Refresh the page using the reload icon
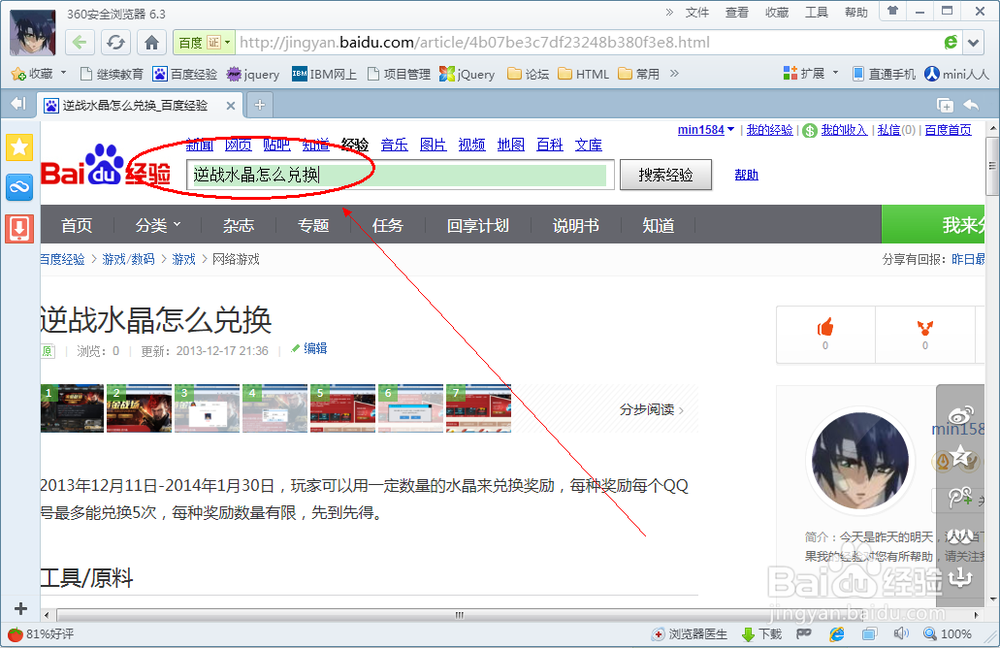Image resolution: width=1000 pixels, height=648 pixels. (115, 42)
